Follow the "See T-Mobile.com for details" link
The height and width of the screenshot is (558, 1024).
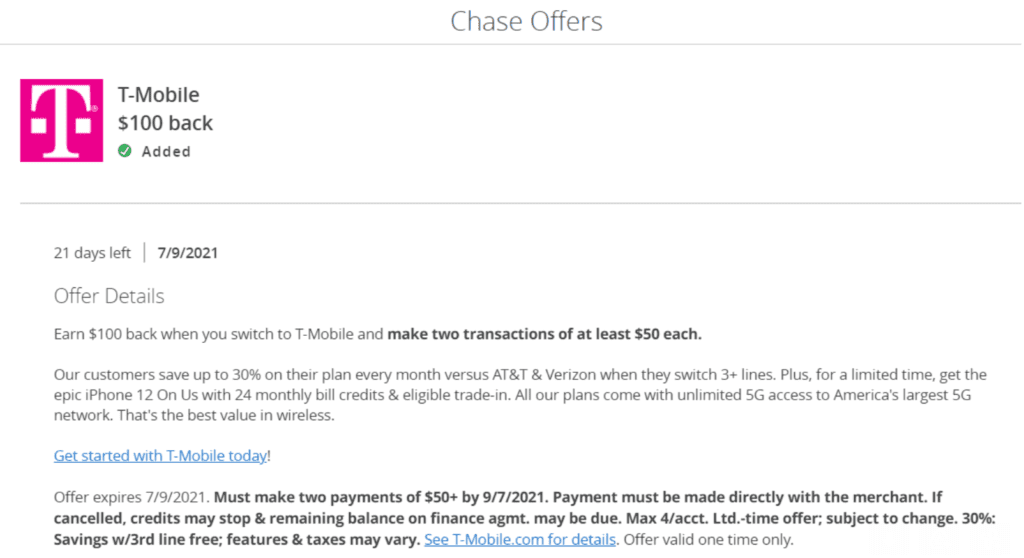point(518,540)
